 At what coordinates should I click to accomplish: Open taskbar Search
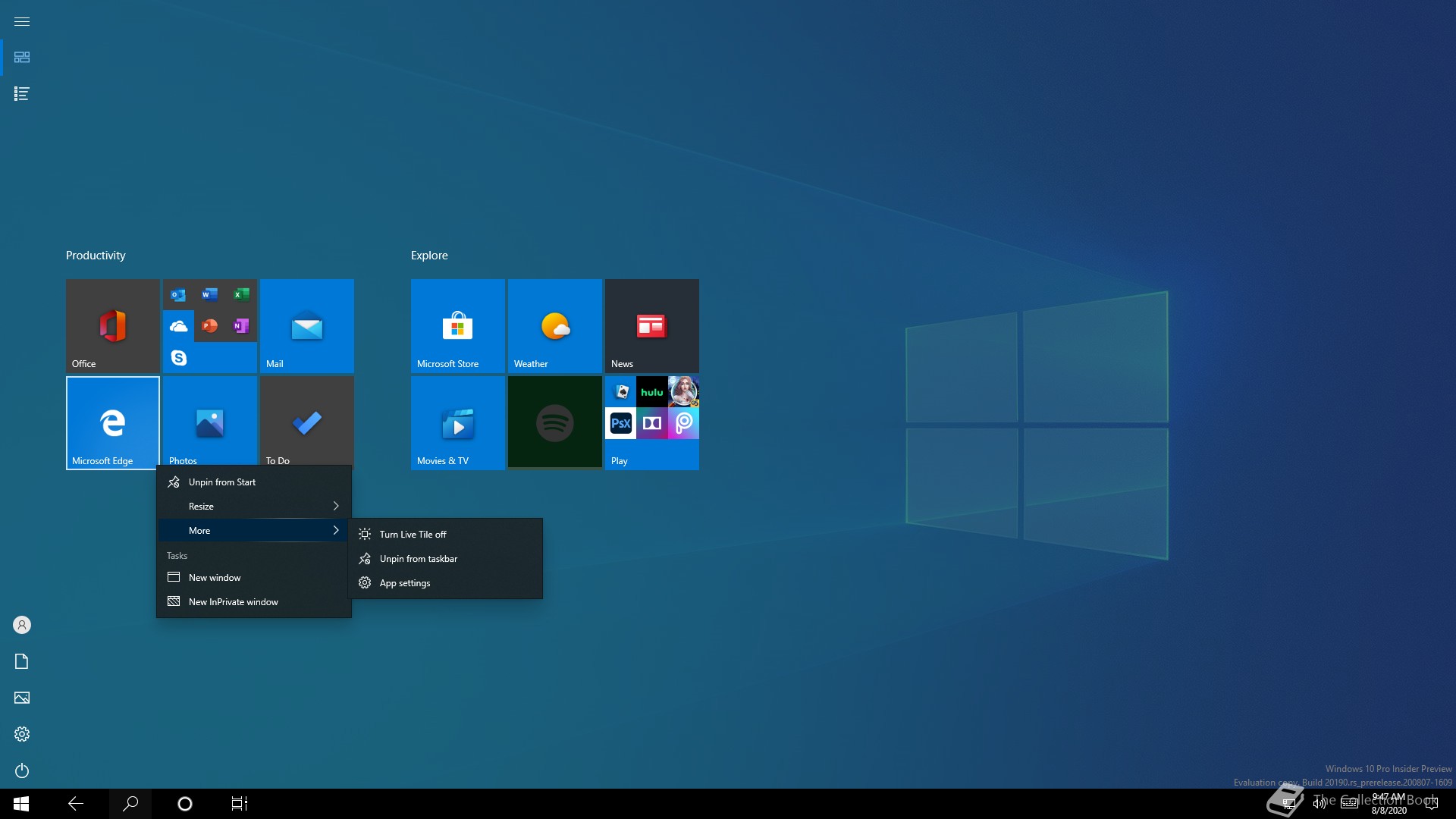pos(130,804)
